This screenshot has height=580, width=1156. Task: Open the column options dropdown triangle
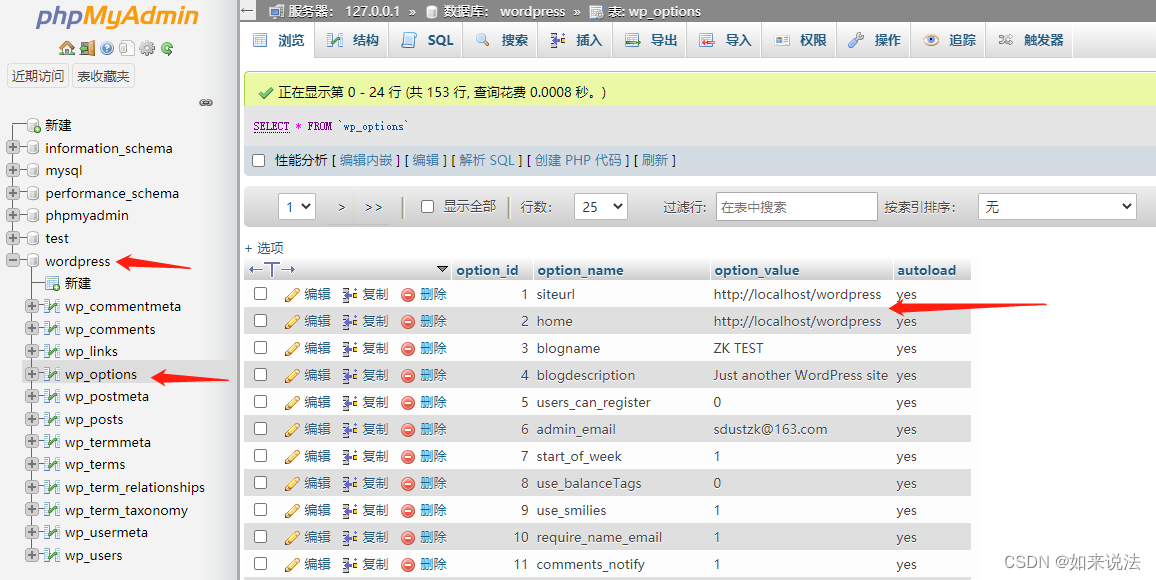click(x=442, y=269)
